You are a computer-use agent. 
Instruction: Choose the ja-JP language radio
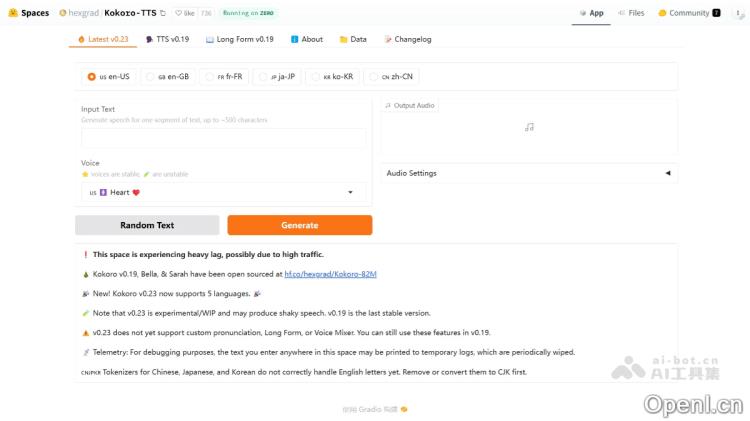(x=263, y=76)
